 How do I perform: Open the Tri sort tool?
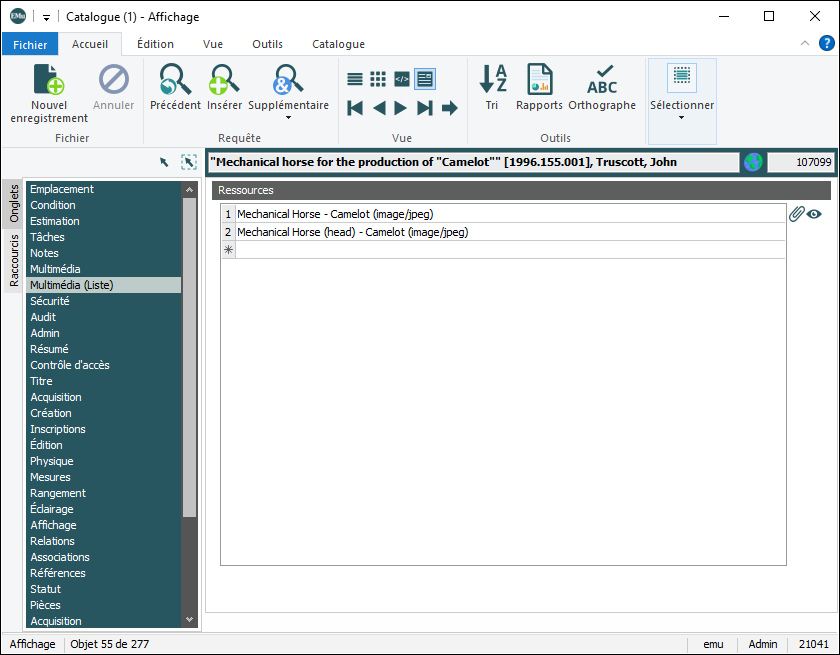pos(492,80)
